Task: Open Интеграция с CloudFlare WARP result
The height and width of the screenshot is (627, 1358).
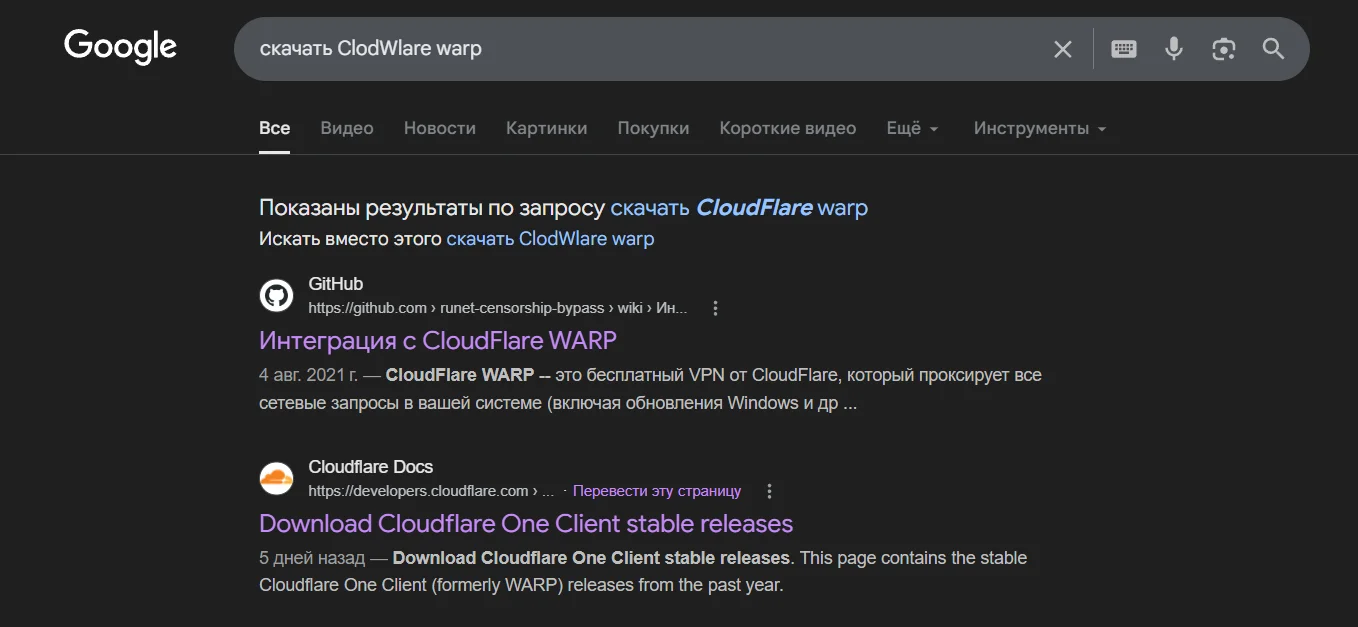Action: click(x=438, y=340)
